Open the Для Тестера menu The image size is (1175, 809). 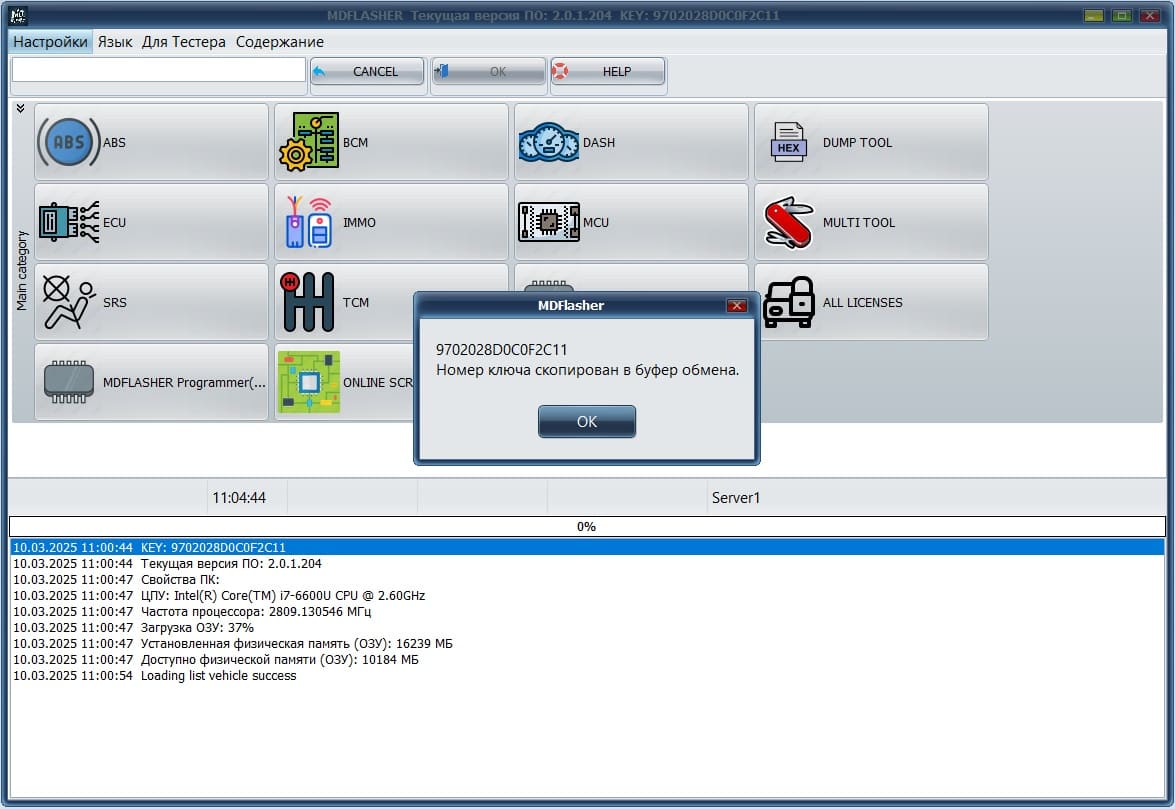pyautogui.click(x=183, y=42)
